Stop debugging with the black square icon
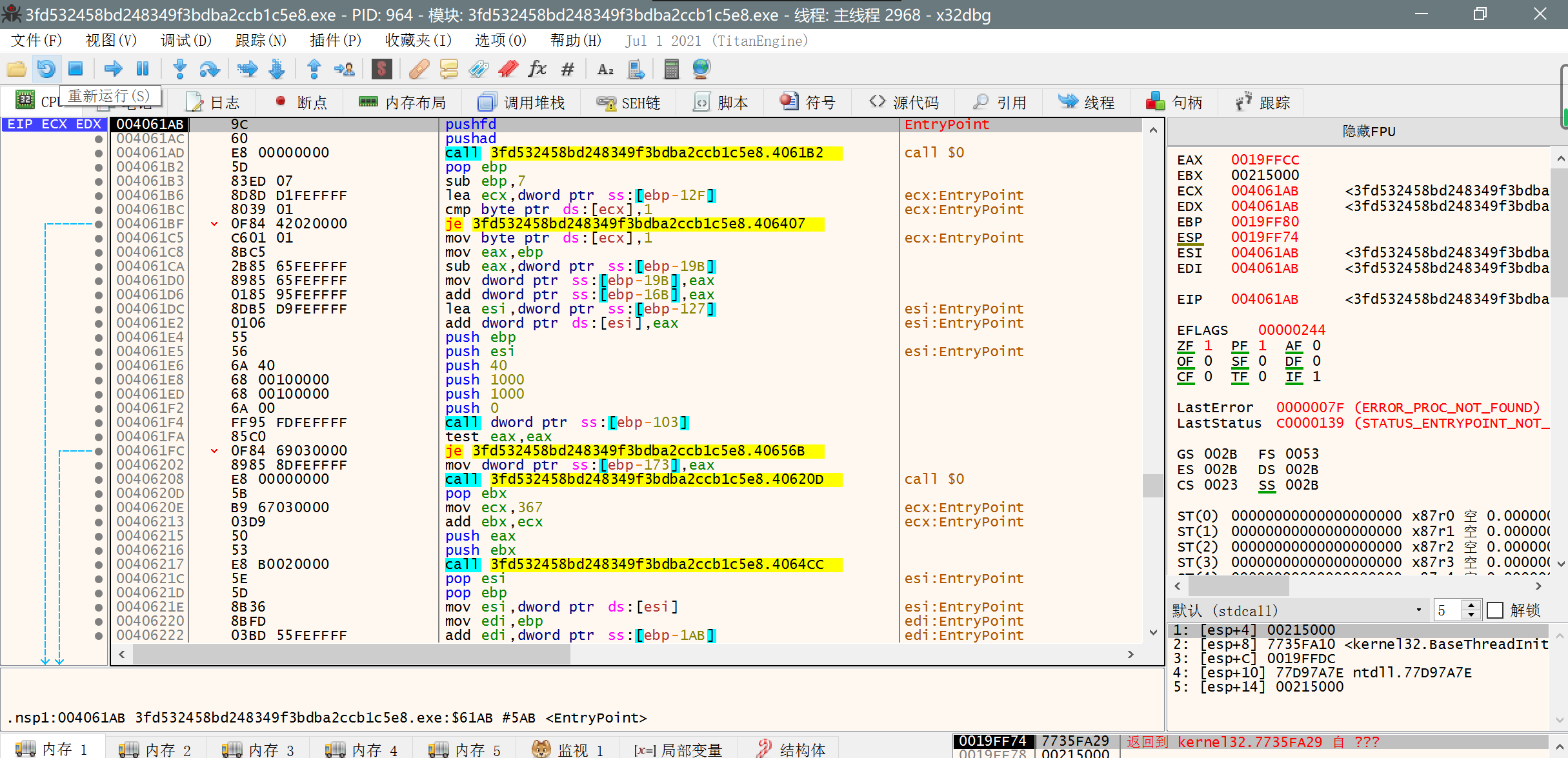 tap(75, 69)
